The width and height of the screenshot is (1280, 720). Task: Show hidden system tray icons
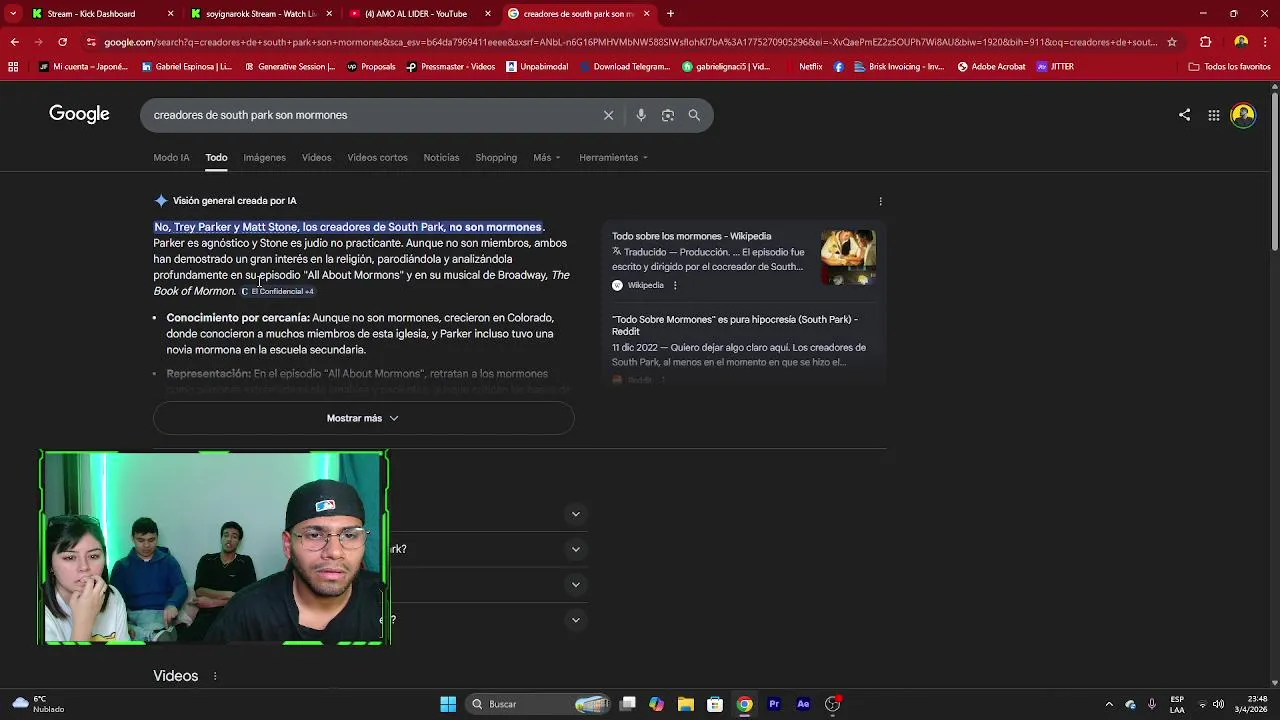pyautogui.click(x=1108, y=704)
